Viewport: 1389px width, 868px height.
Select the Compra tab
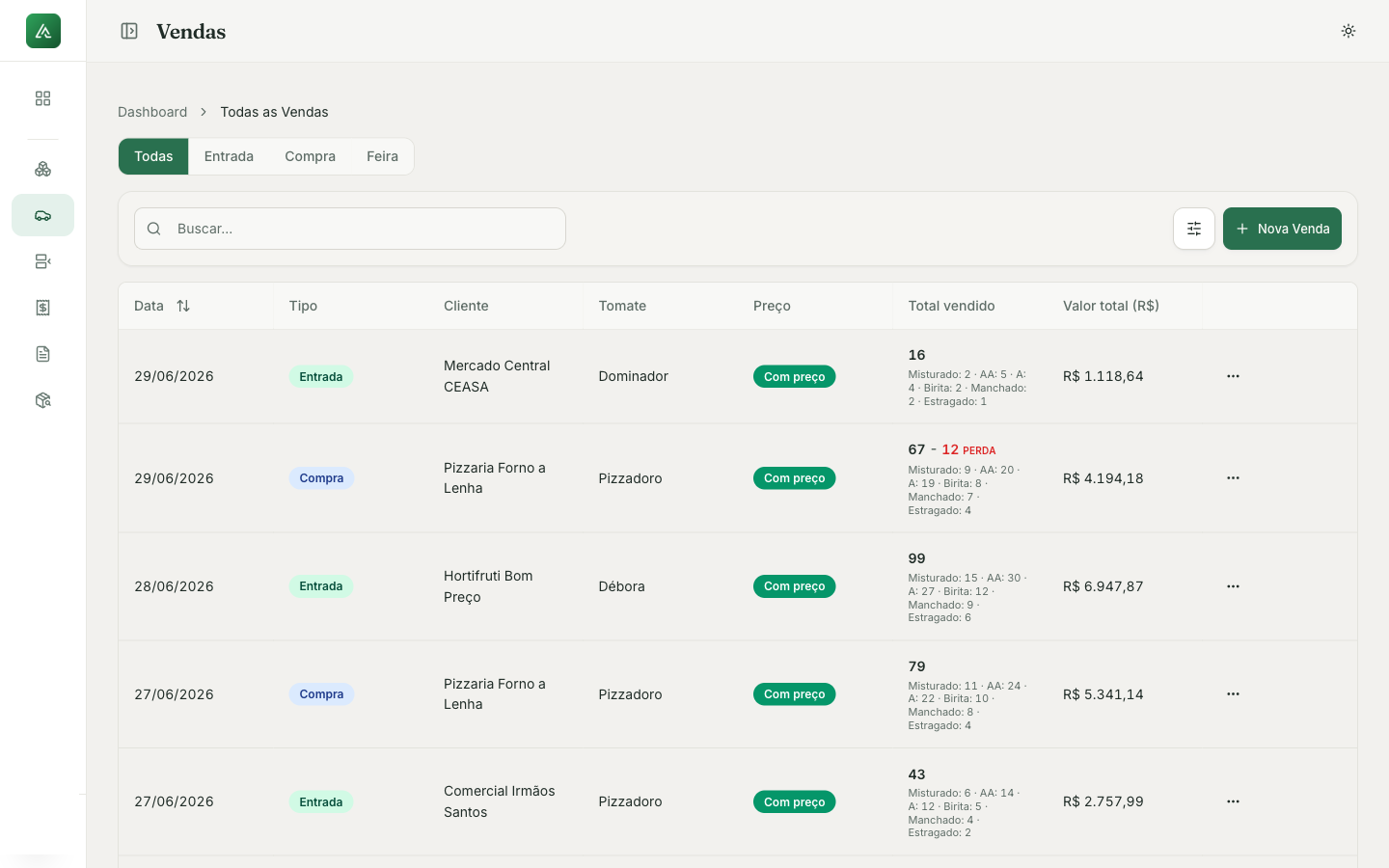pyautogui.click(x=310, y=156)
